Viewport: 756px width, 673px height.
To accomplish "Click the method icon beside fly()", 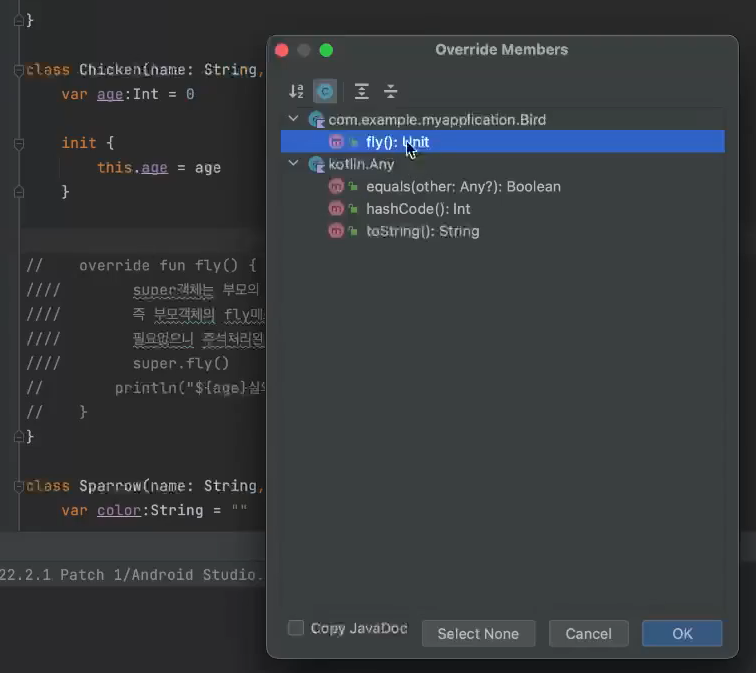I will coord(336,142).
